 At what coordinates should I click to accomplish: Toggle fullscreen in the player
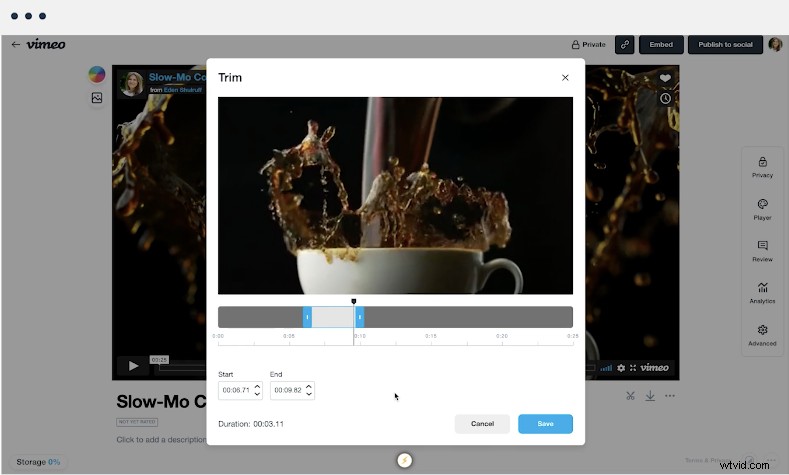pos(633,368)
